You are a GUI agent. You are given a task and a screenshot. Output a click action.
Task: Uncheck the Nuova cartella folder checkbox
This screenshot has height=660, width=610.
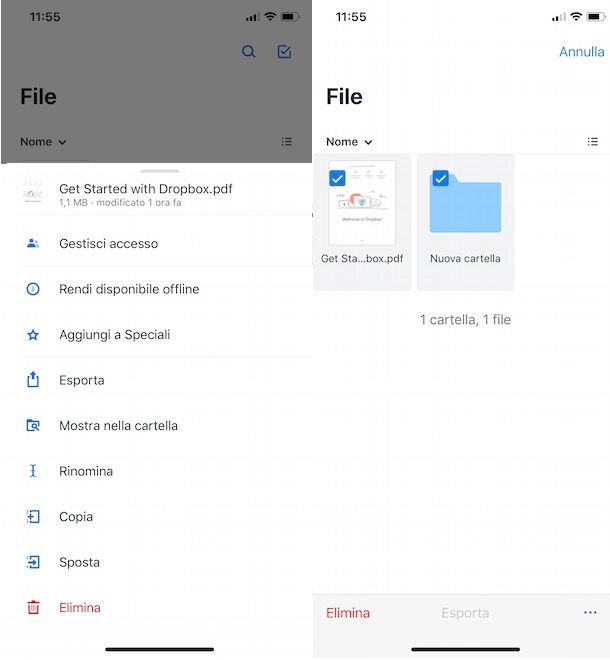click(x=440, y=178)
